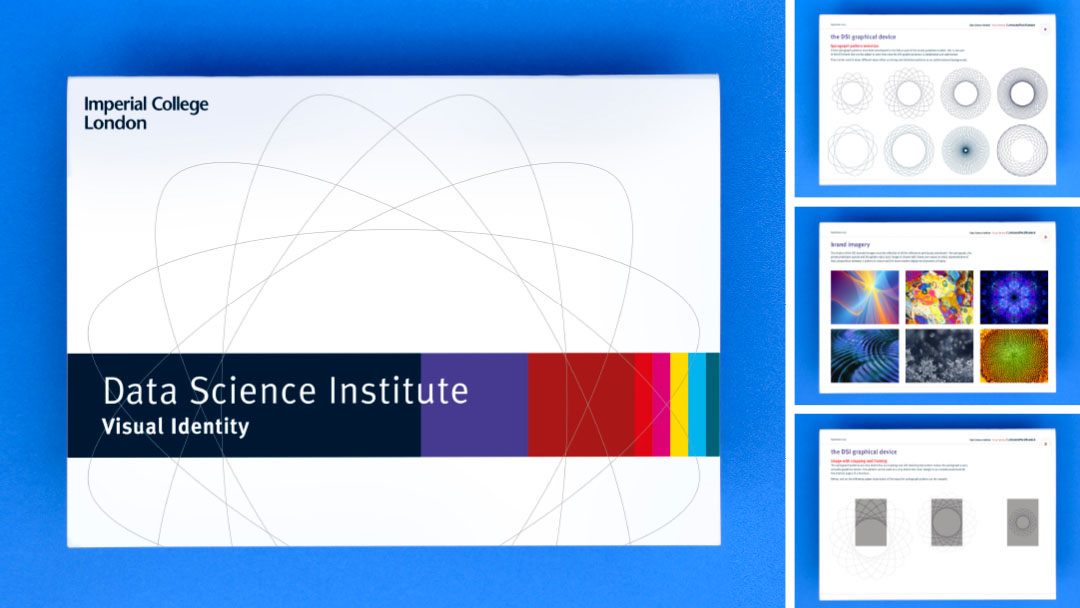
Task: Select the green and orange spiral image
Action: [x=1014, y=355]
